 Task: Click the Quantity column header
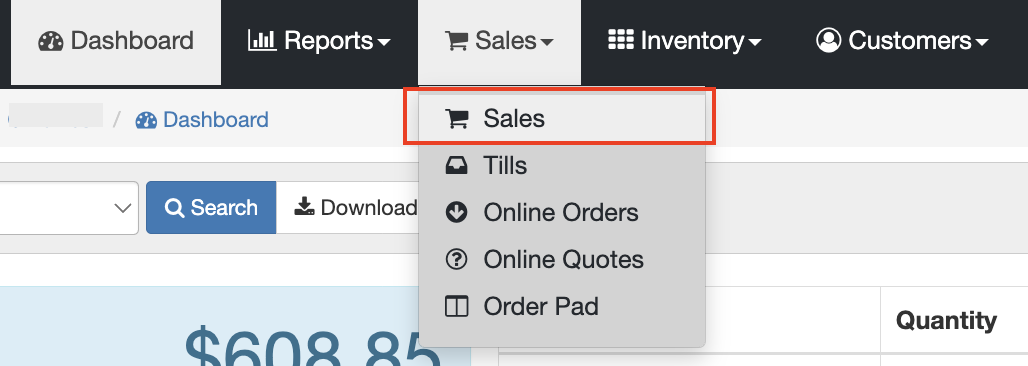click(946, 320)
